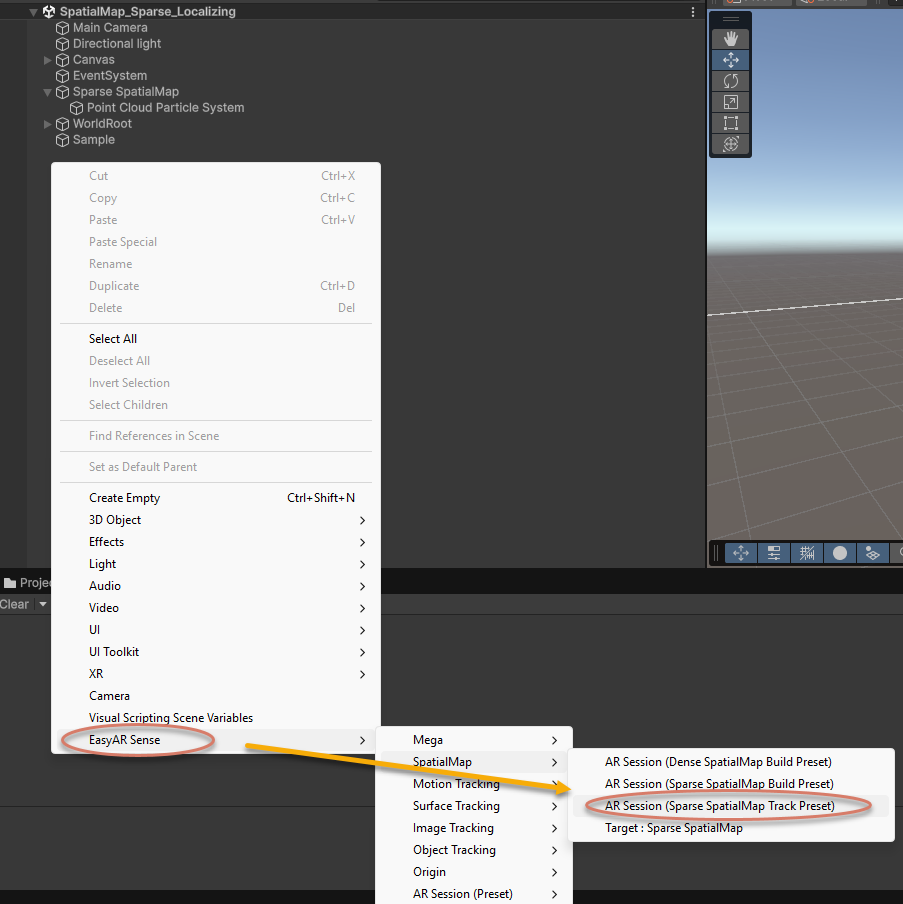Screen dimensions: 903x904
Task: Collapse the Sparse SpatialMap tree node
Action: click(48, 92)
